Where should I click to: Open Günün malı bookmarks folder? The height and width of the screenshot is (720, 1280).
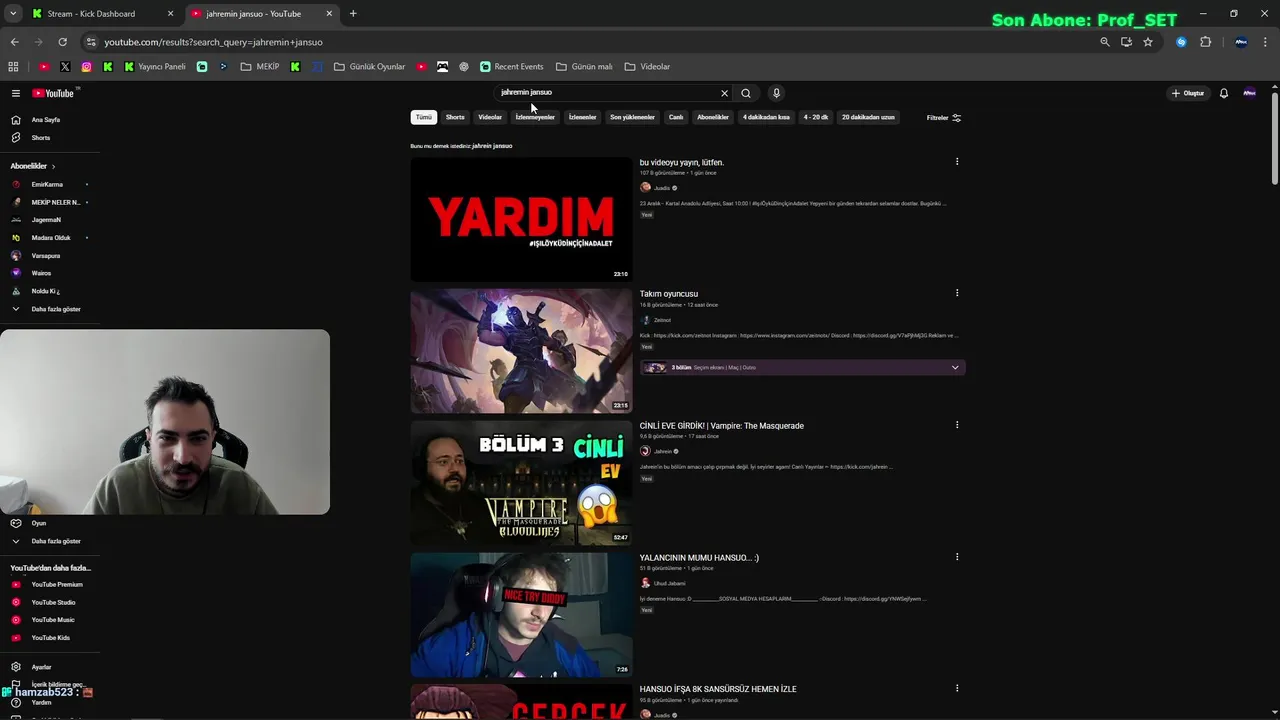584,67
